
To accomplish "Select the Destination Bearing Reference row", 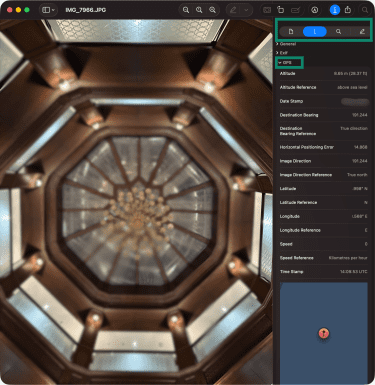I will tap(323, 131).
